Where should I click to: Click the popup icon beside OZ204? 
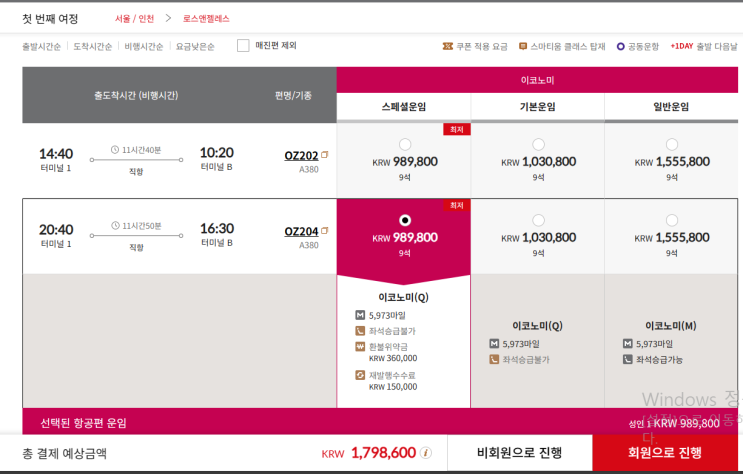pos(325,230)
